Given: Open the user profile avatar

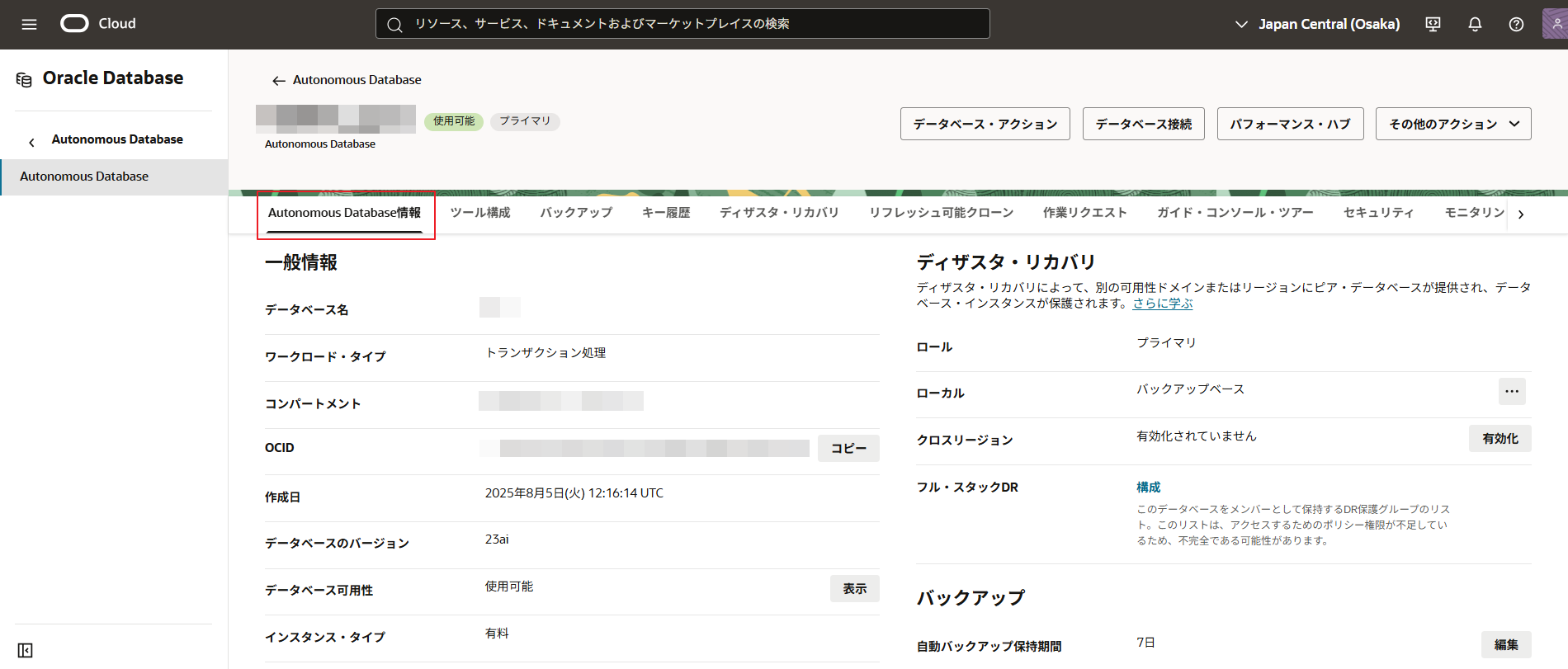Looking at the screenshot, I should click(x=1555, y=24).
